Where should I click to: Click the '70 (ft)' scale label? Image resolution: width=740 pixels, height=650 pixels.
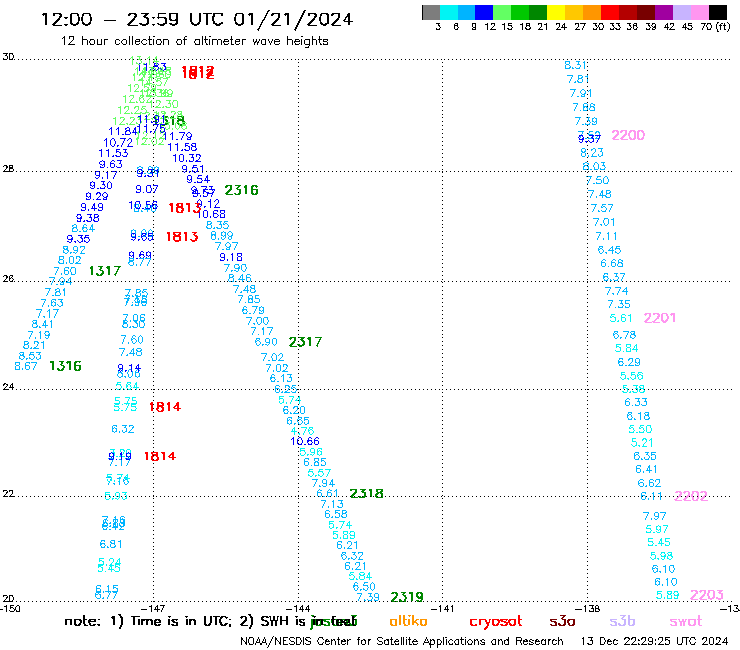[x=715, y=26]
